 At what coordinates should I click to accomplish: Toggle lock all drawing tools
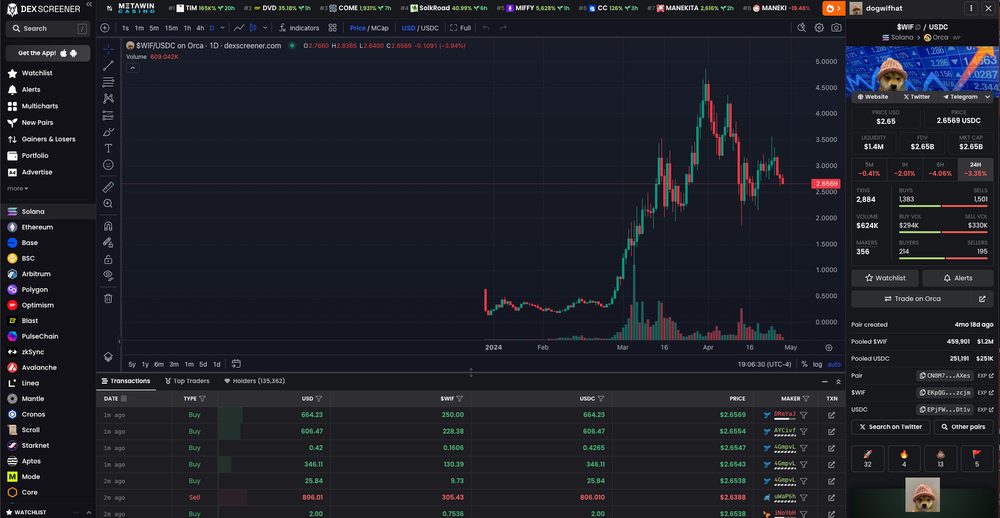coord(108,259)
